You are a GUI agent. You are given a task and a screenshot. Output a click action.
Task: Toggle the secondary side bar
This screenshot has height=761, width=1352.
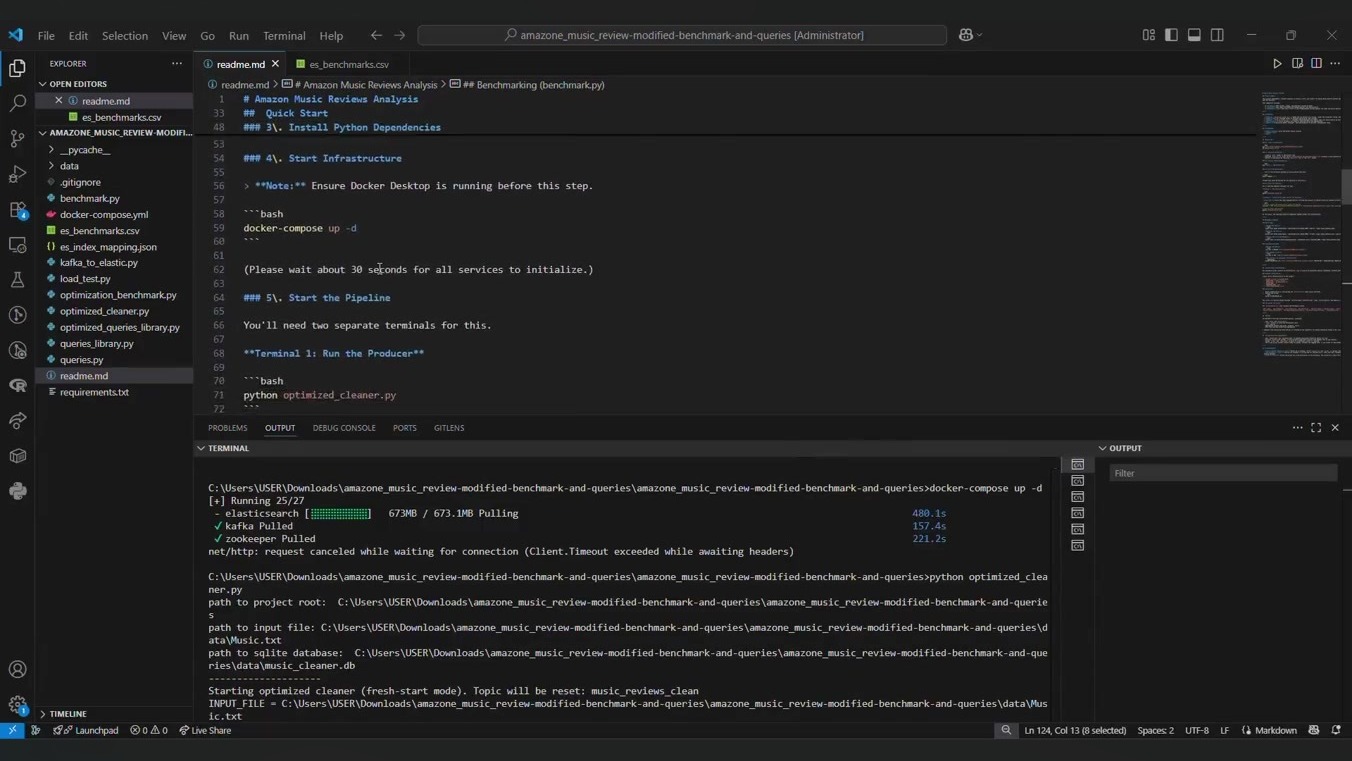(x=1217, y=35)
